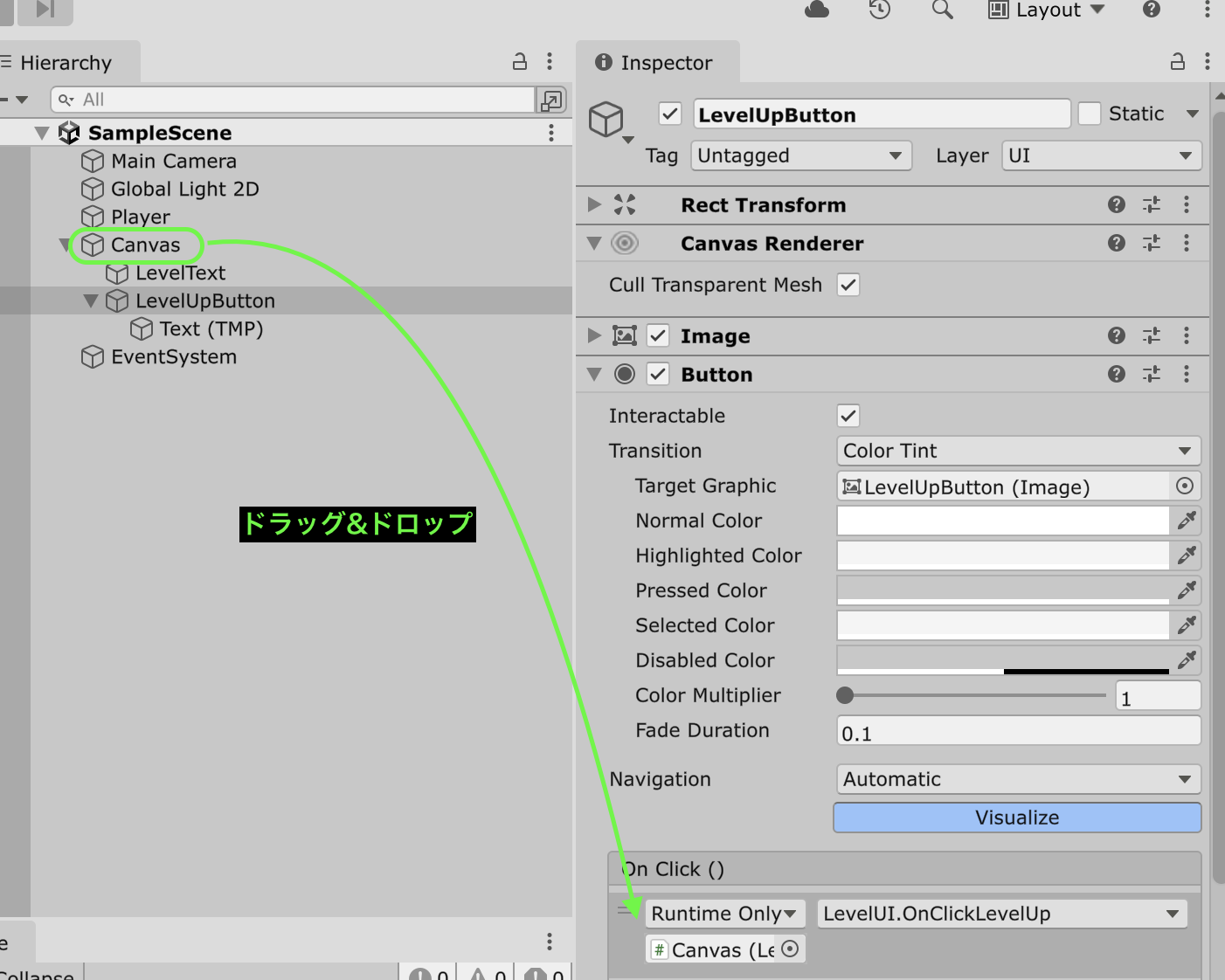Image resolution: width=1225 pixels, height=980 pixels.
Task: Open Image component three-dot menu
Action: coord(1186,335)
